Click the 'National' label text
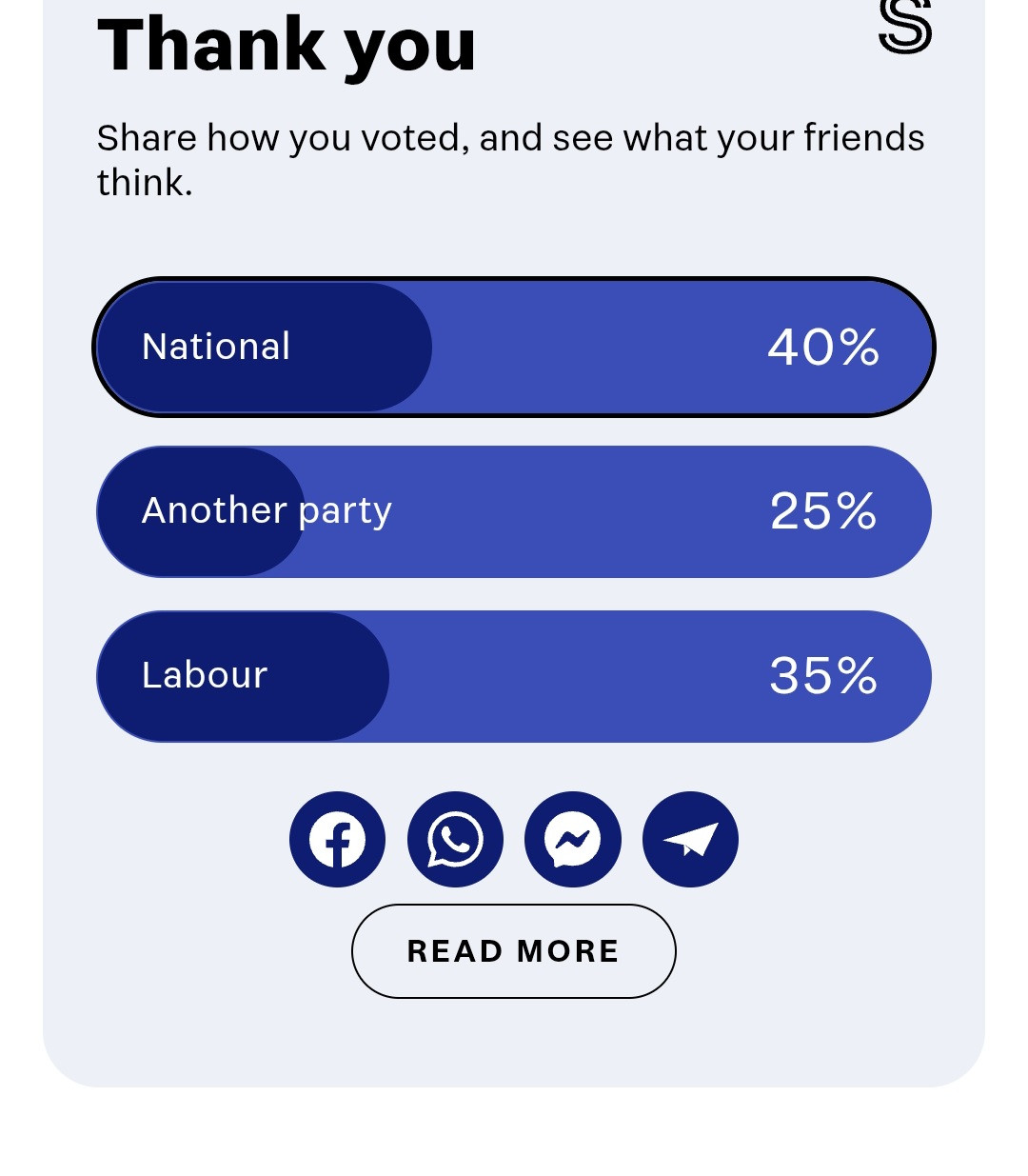The image size is (1028, 1176). point(216,347)
